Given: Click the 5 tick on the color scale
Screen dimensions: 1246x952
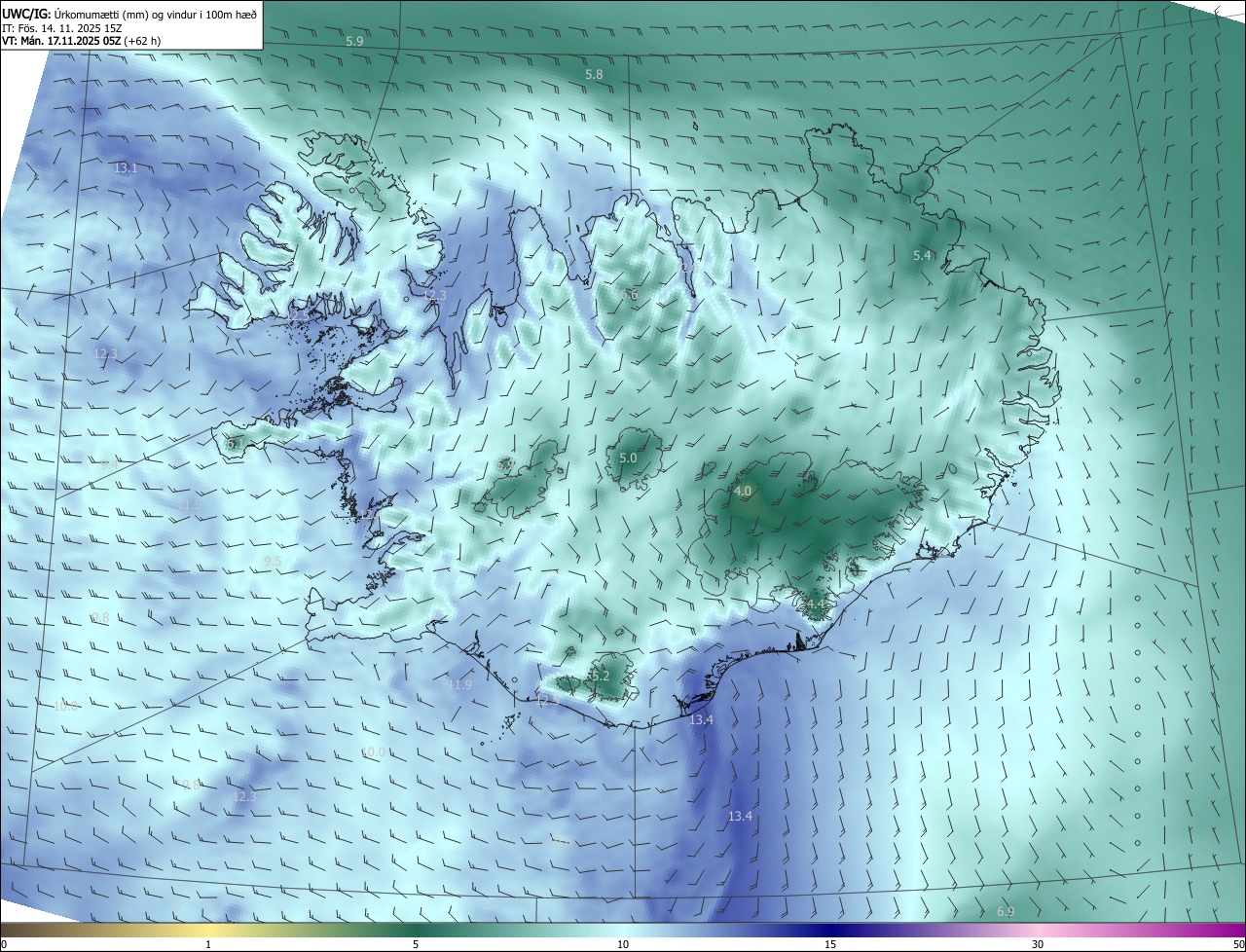Looking at the screenshot, I should coord(416,944).
